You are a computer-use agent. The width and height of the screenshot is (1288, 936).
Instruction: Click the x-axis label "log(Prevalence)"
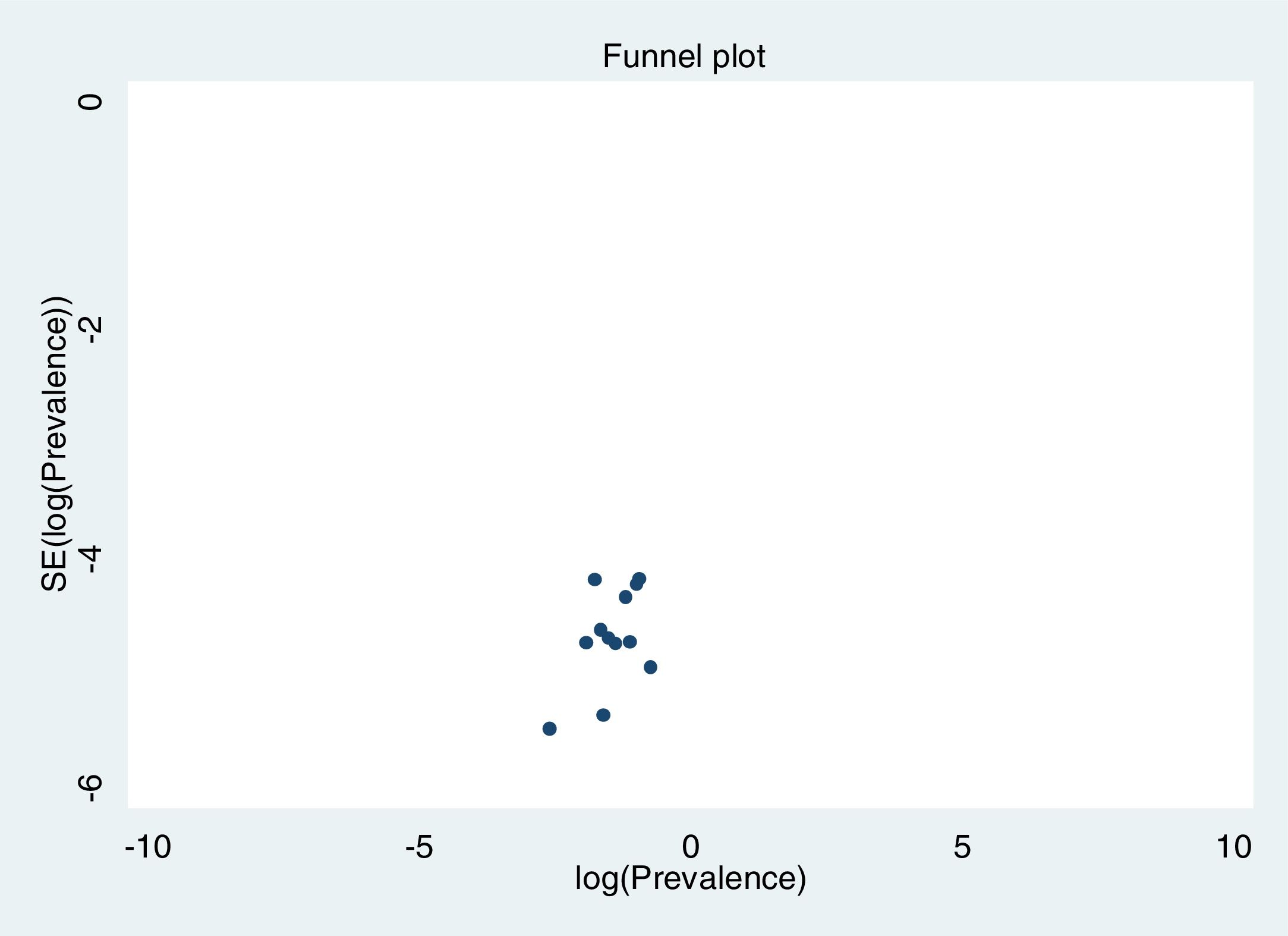690,878
